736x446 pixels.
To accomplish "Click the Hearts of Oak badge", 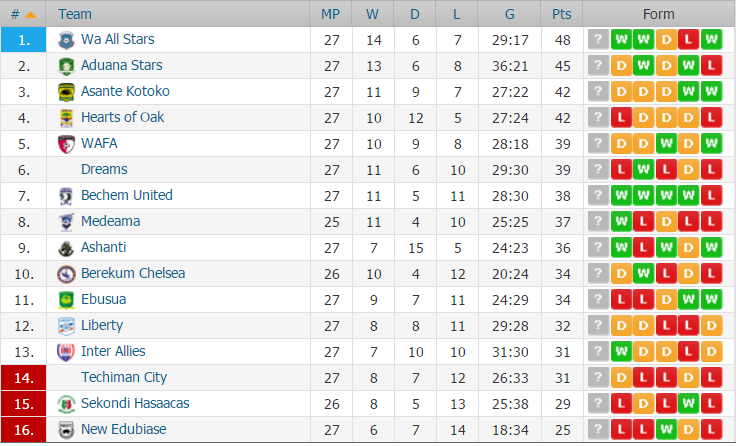I will (66, 118).
